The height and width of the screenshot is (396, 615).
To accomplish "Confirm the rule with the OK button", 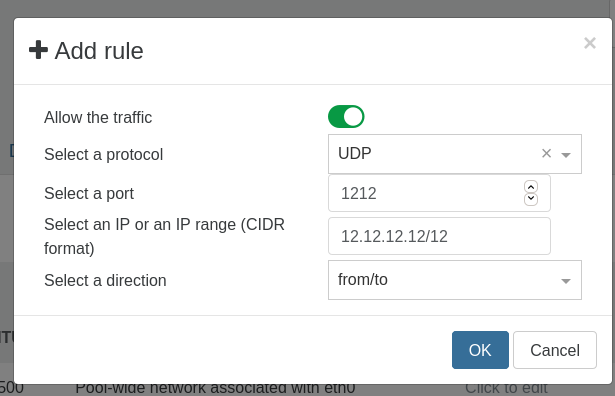I will [480, 350].
